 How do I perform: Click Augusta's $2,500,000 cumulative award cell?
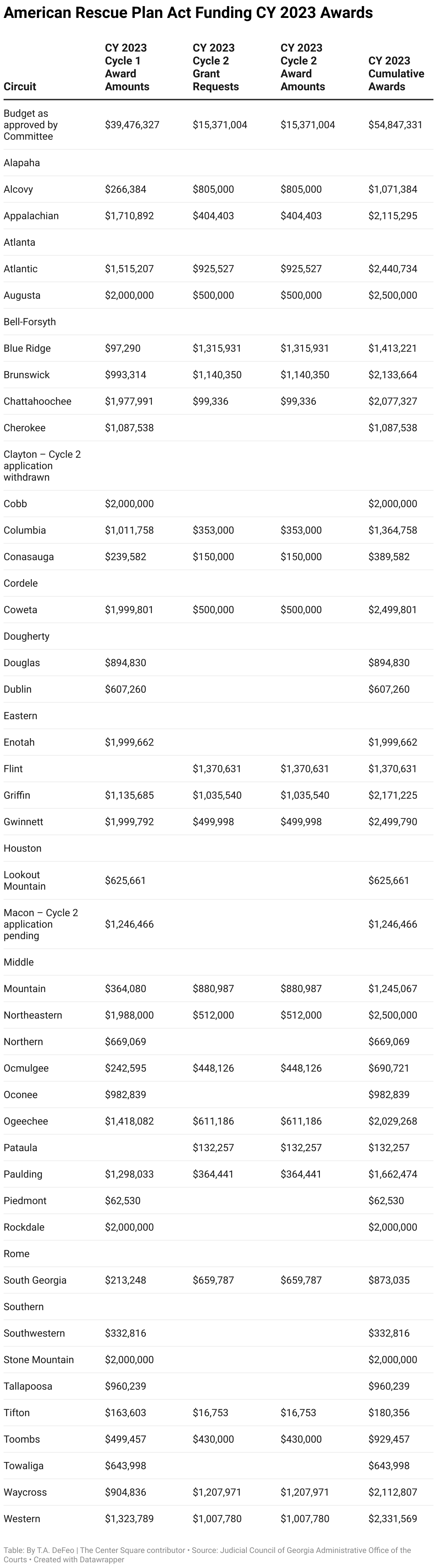tap(393, 295)
